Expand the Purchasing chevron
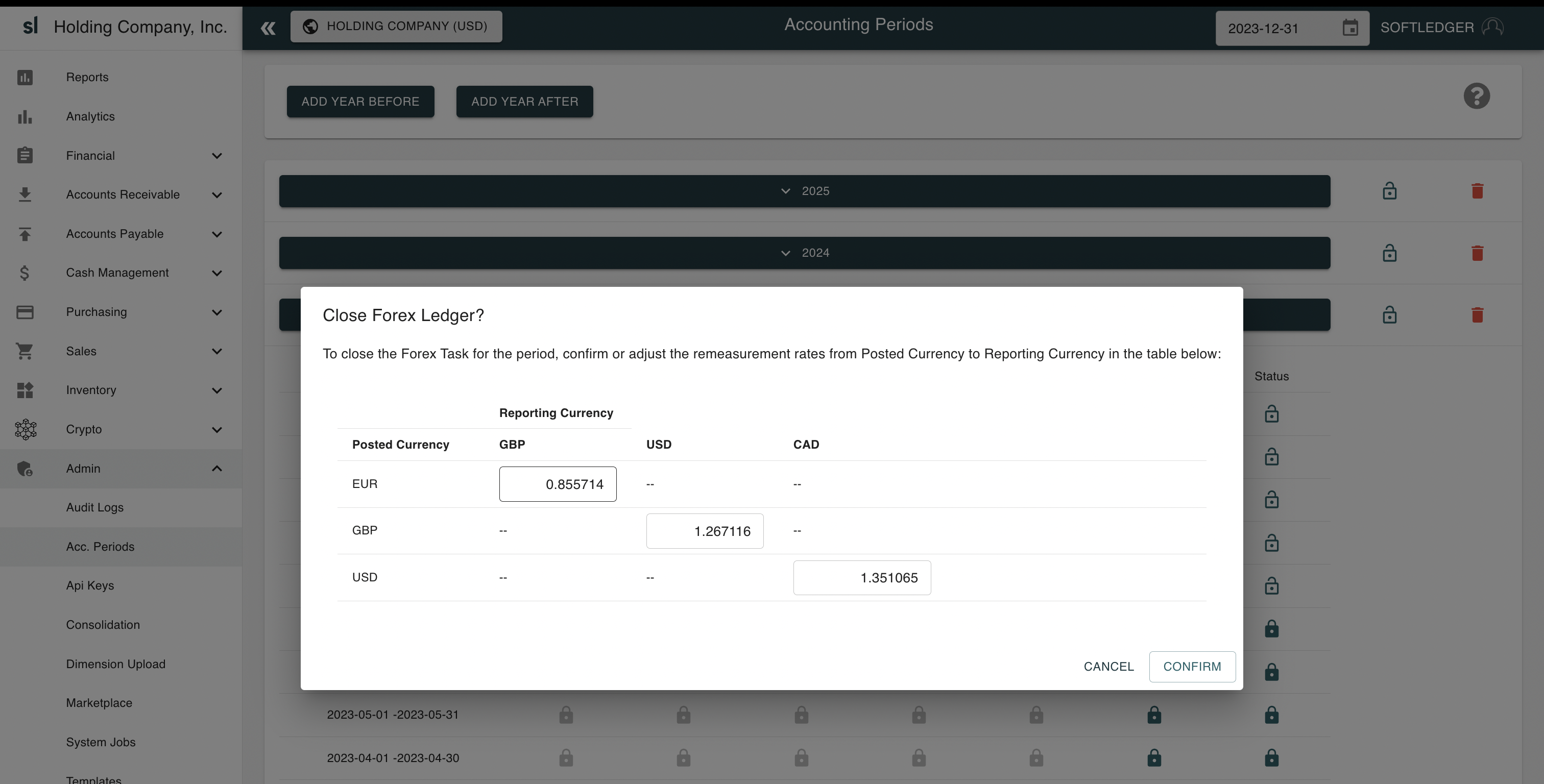The image size is (1544, 784). pyautogui.click(x=217, y=312)
